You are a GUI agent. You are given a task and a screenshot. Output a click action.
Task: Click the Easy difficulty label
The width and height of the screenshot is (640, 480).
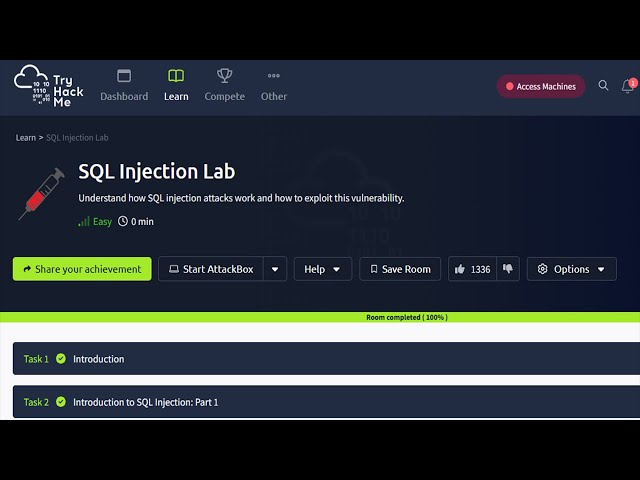102,222
